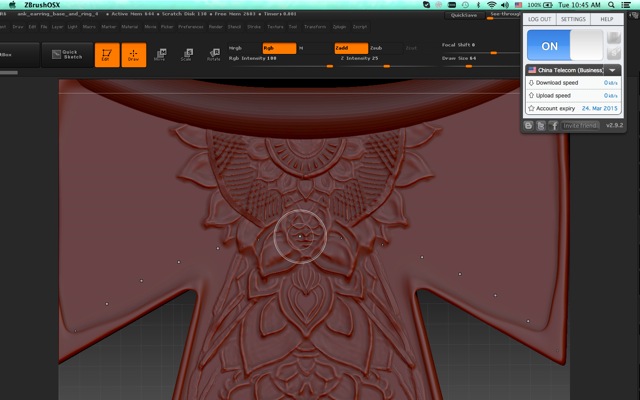Click the lower gray icon beside ON switch
640x400 pixels.
tap(614, 53)
